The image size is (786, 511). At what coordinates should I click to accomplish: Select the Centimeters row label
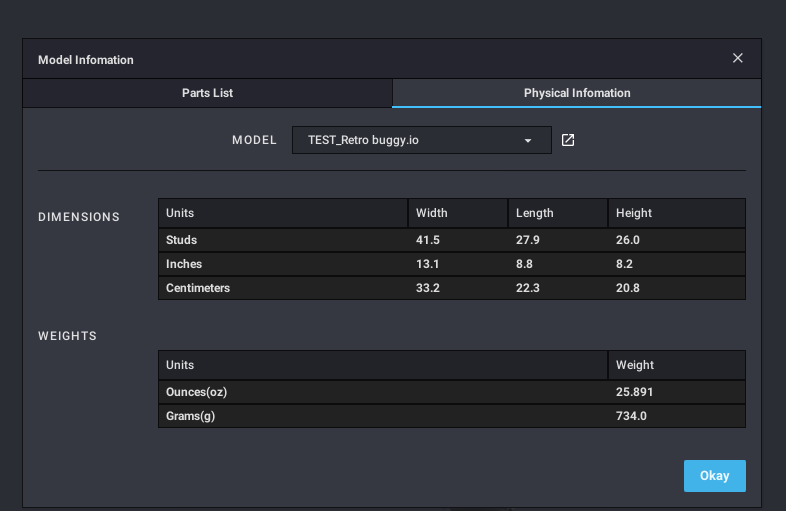198,288
